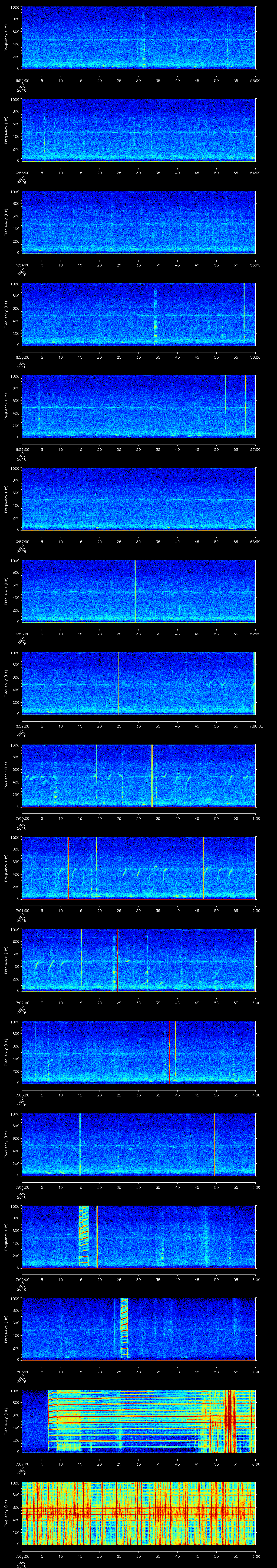Click the '58:00' end time label
Screen dimensions: 277x1568
(x=256, y=542)
